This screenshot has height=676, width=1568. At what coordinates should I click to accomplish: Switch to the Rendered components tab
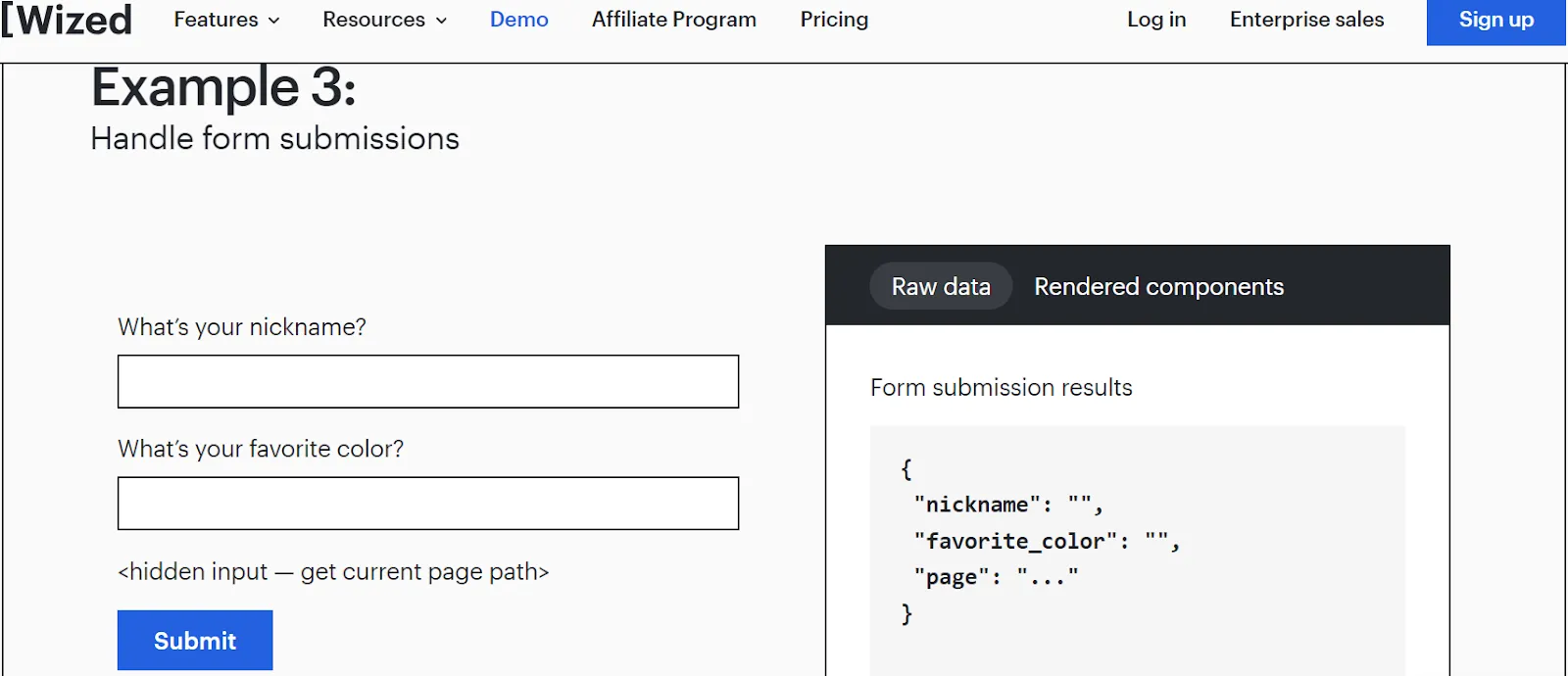[1158, 286]
